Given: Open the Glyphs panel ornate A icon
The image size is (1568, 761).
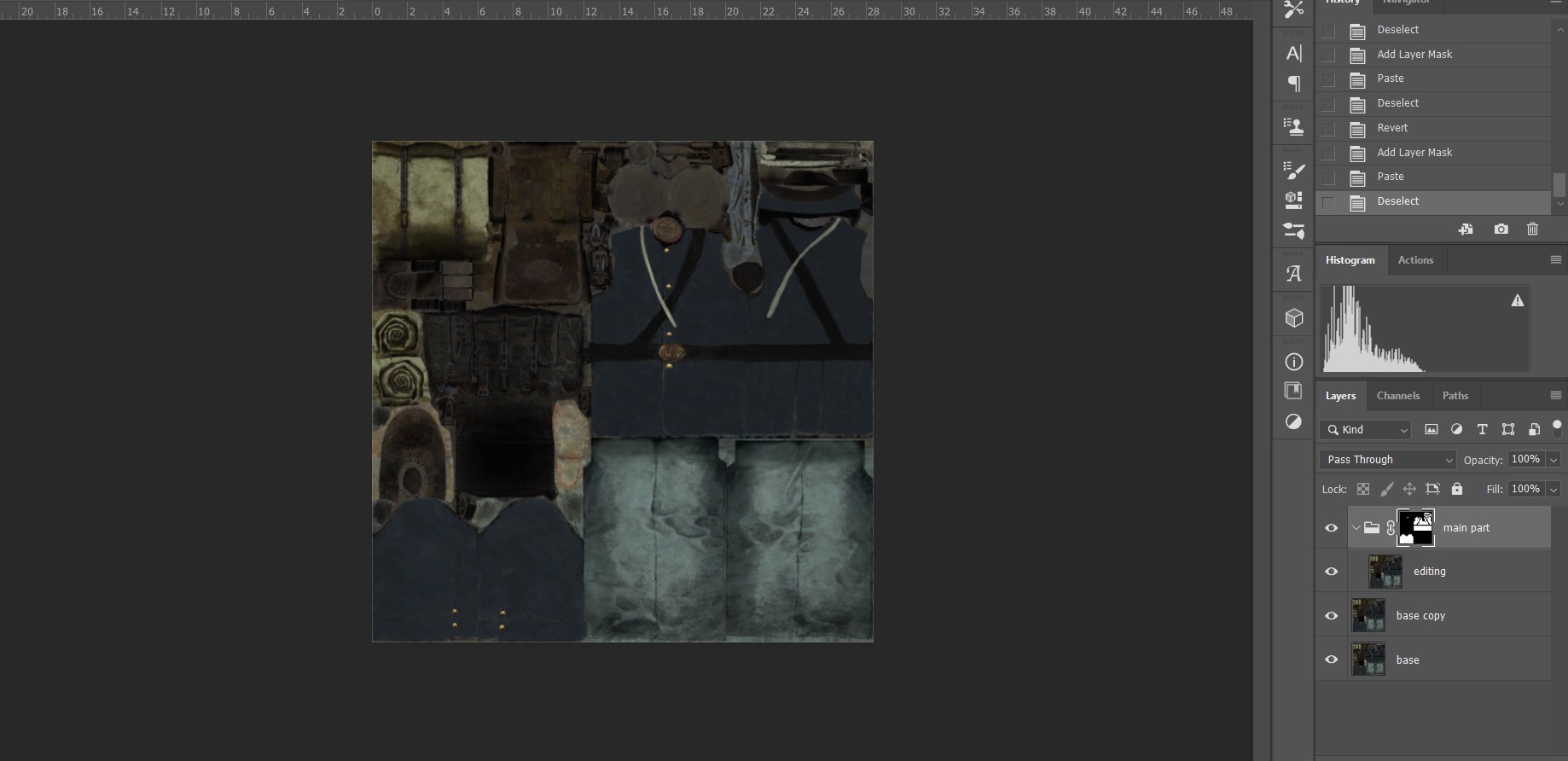Looking at the screenshot, I should click(x=1293, y=274).
